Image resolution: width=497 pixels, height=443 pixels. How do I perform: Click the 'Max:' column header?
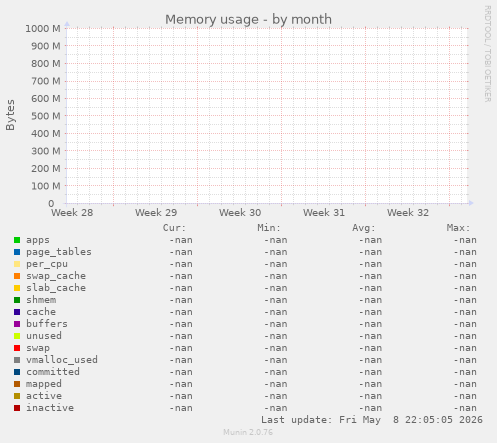click(458, 228)
